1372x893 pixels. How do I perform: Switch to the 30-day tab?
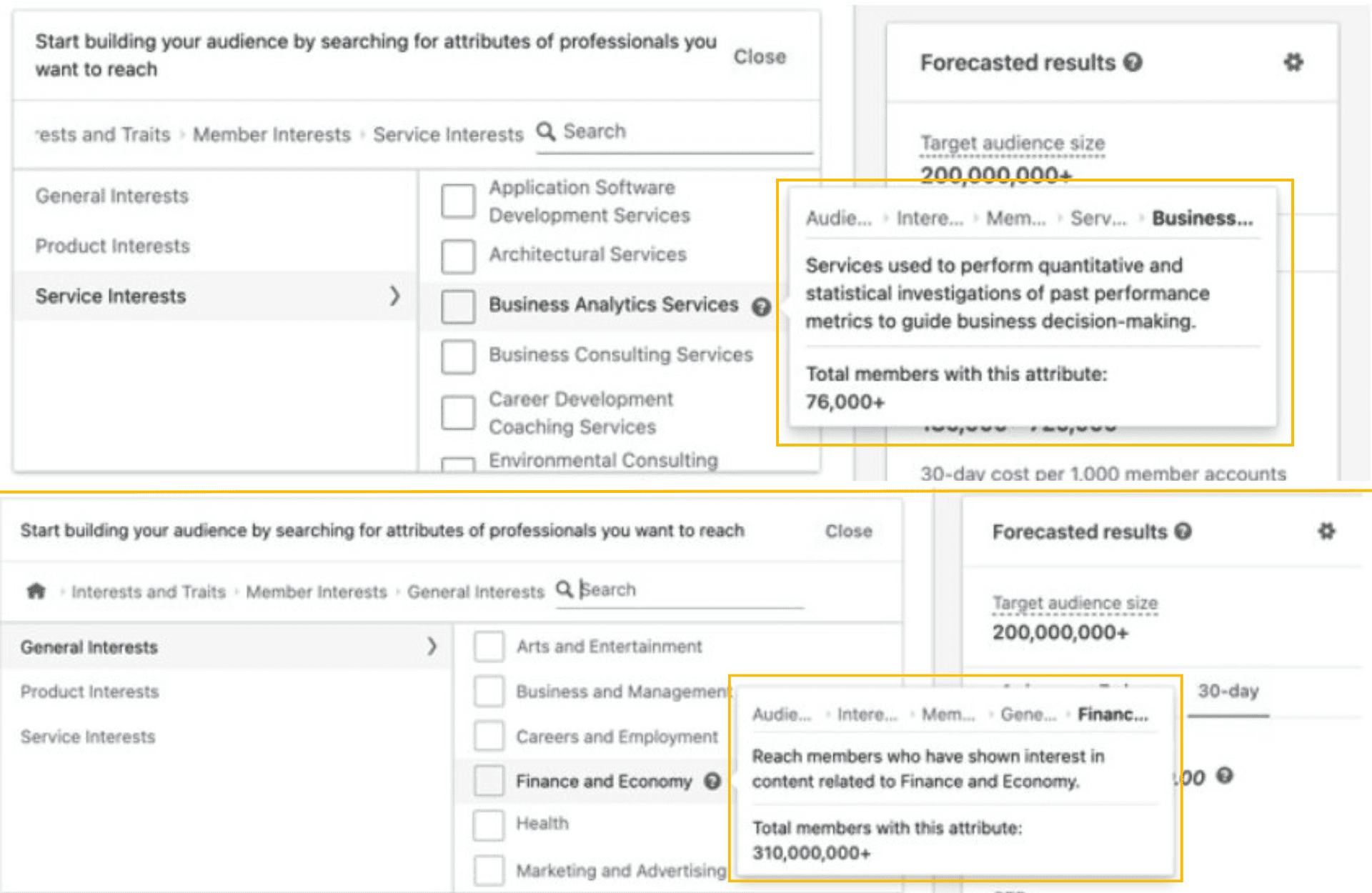coord(1228,692)
